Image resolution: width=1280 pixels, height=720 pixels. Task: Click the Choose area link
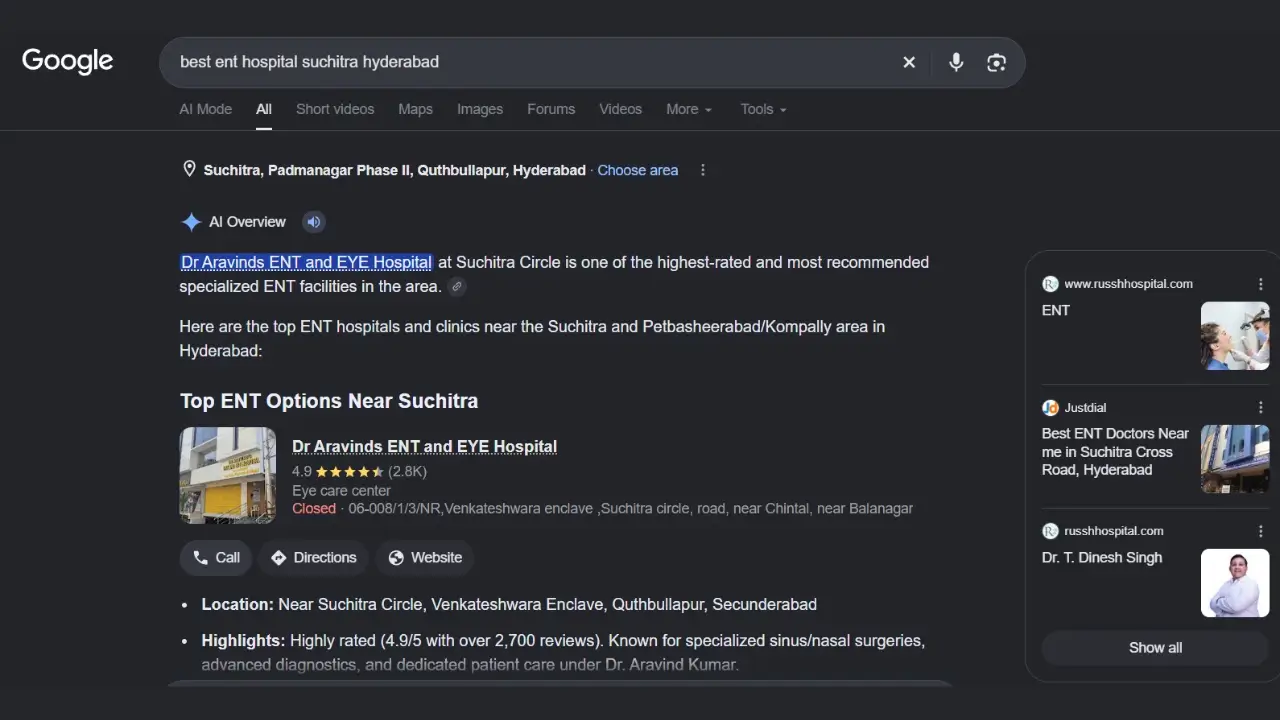[638, 170]
